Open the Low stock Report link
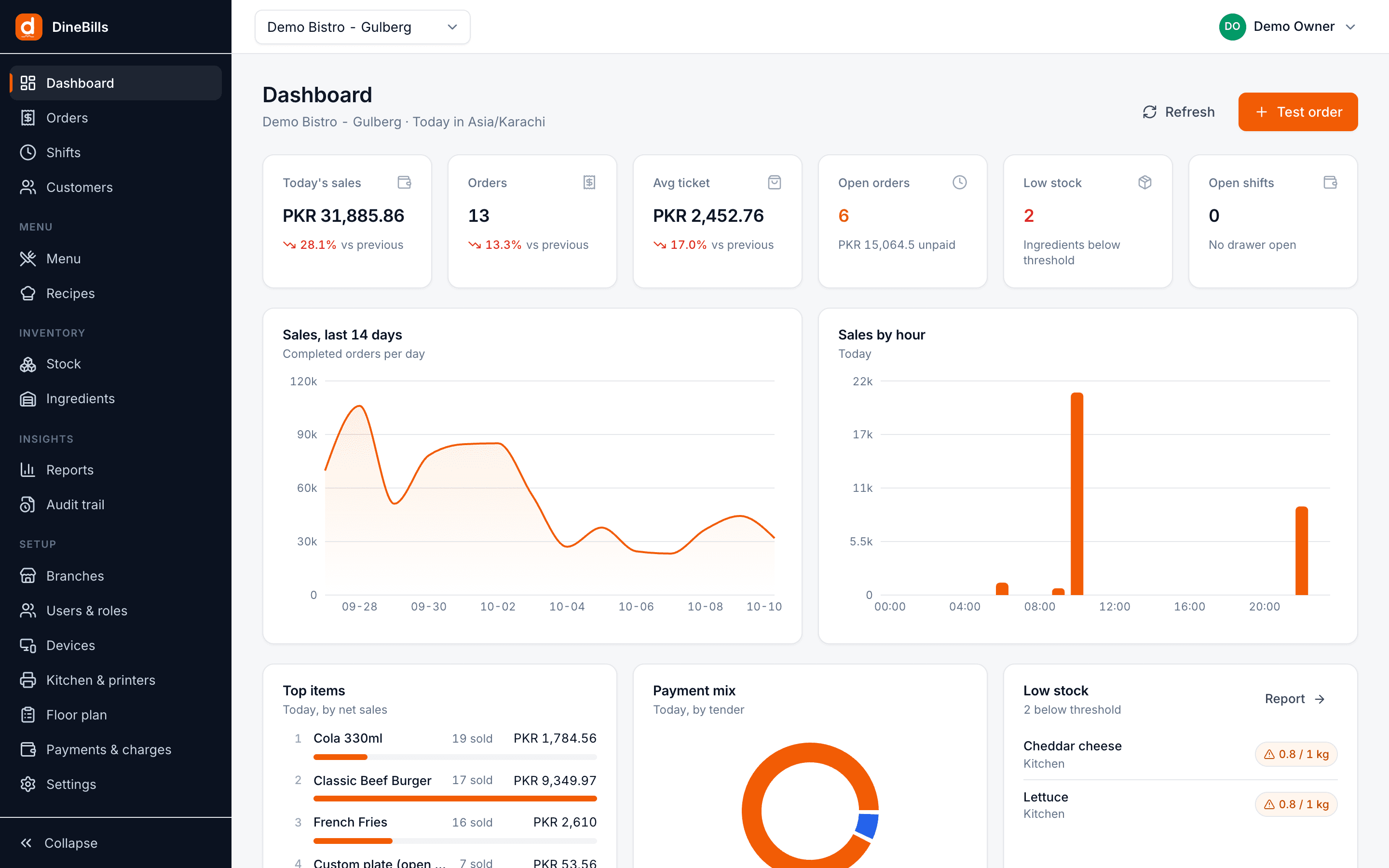The image size is (1389, 868). click(x=1295, y=699)
